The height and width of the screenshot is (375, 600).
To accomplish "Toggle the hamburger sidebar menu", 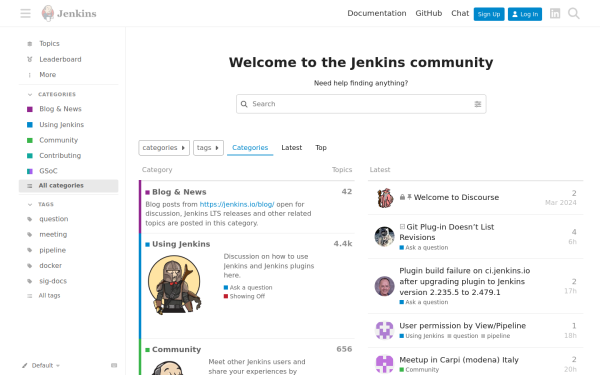I will tap(26, 13).
